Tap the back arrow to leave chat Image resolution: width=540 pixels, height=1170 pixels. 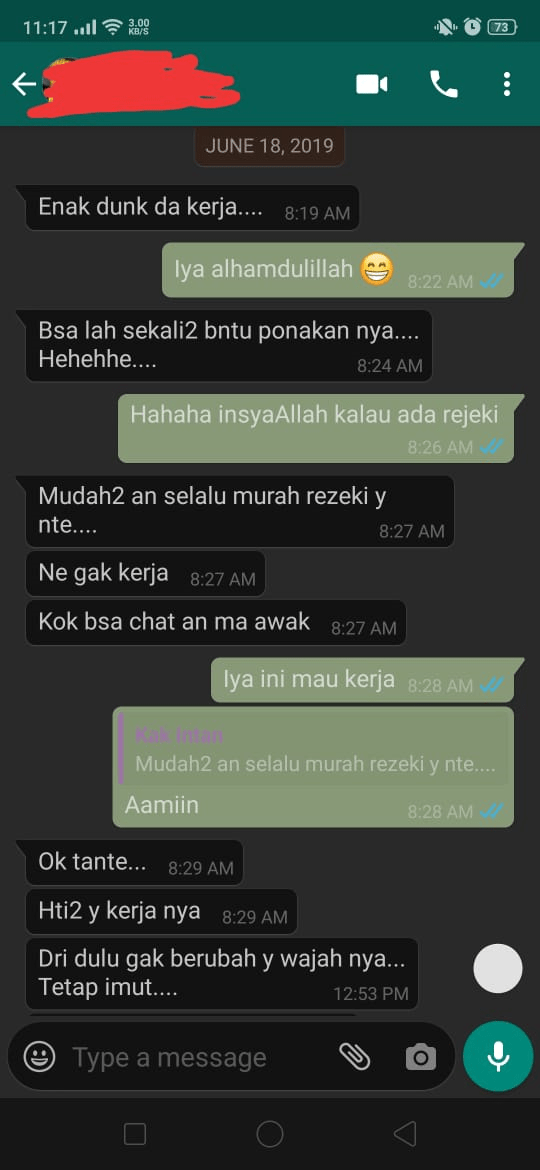pos(24,84)
